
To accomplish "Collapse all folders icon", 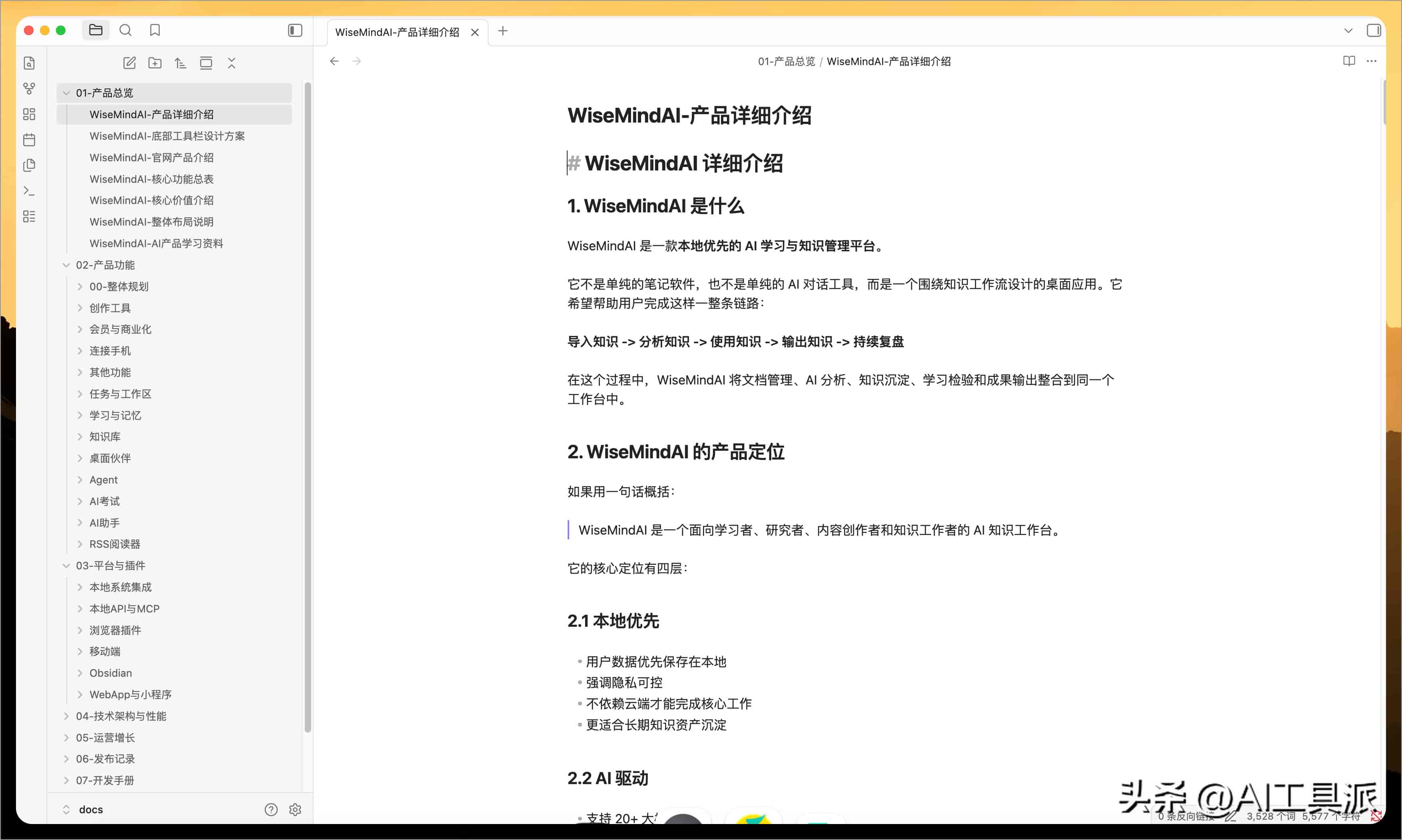I will [232, 63].
